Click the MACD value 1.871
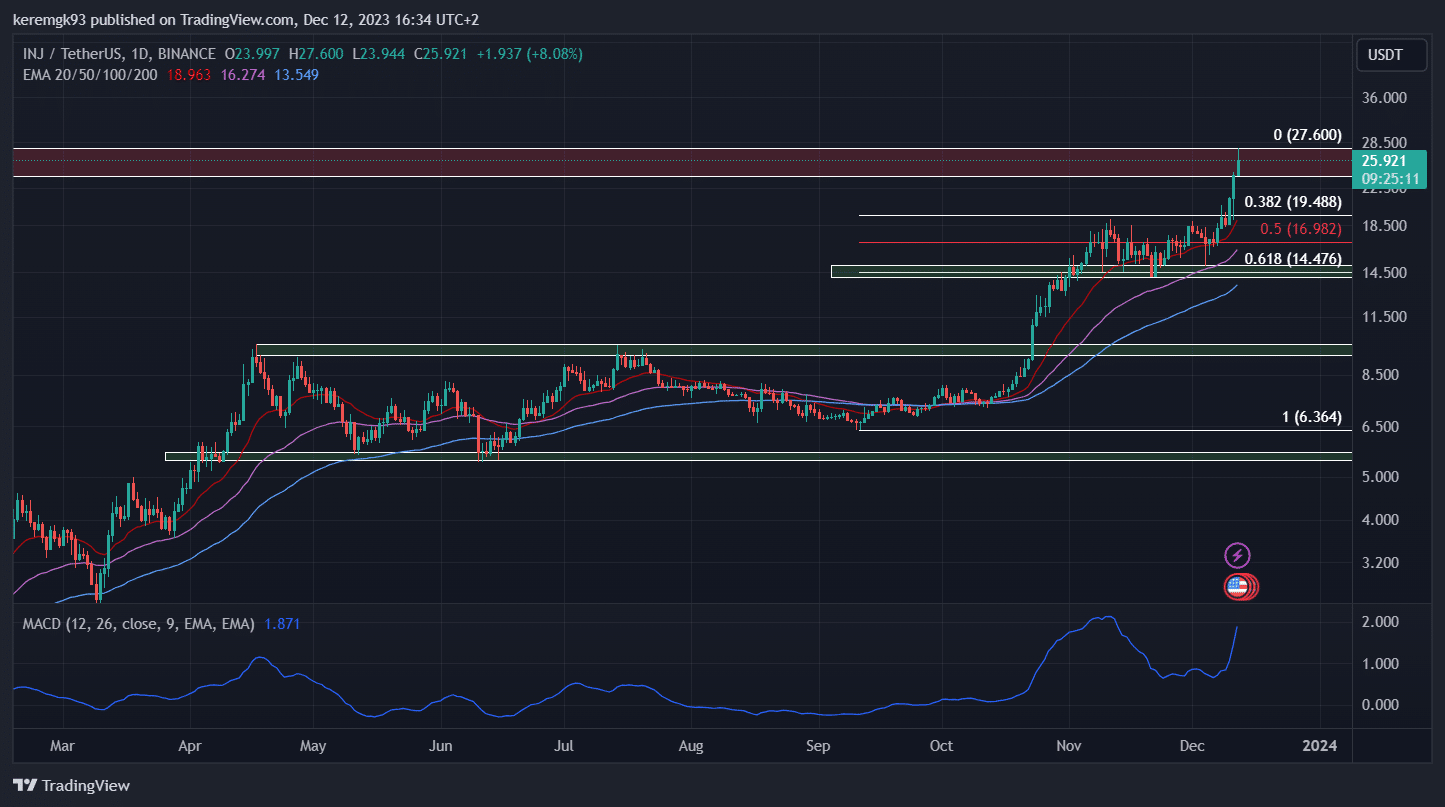The image size is (1445, 807). (x=282, y=624)
